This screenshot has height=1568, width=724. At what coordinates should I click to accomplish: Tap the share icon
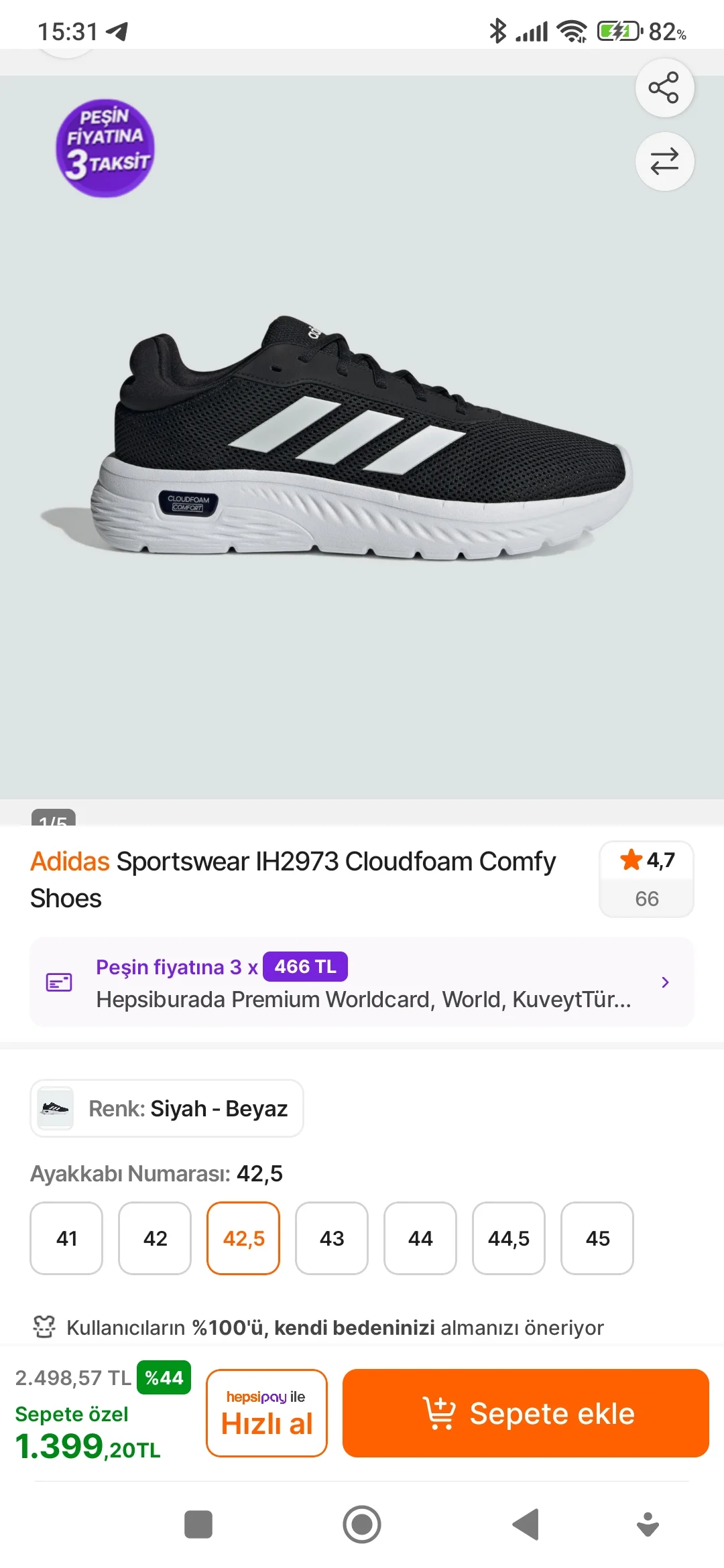pos(664,88)
